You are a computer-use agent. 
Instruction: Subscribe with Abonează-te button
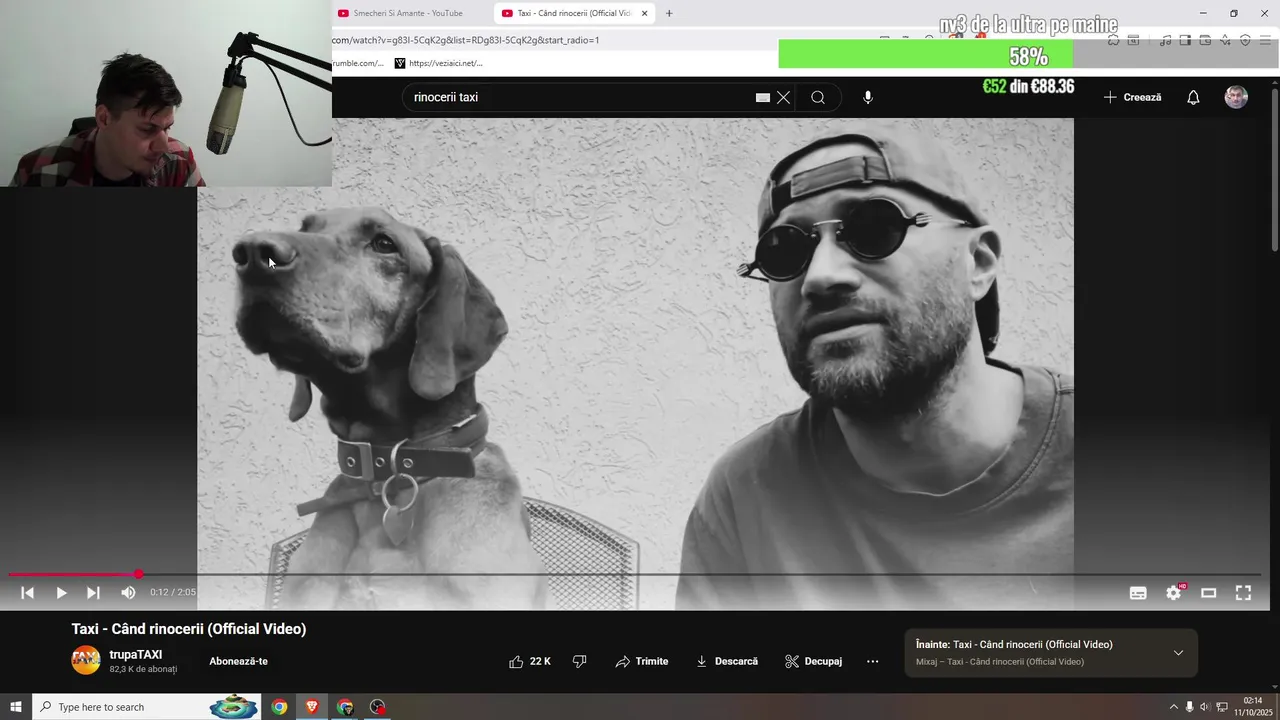pos(238,661)
